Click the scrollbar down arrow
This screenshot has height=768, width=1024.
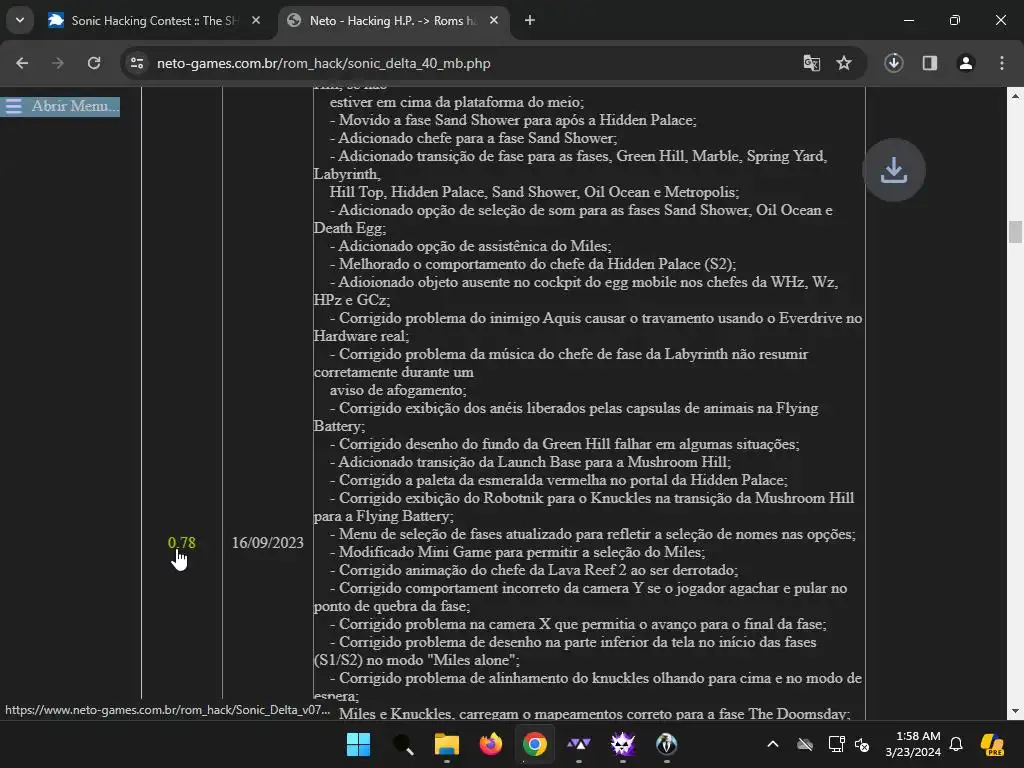pyautogui.click(x=1015, y=711)
